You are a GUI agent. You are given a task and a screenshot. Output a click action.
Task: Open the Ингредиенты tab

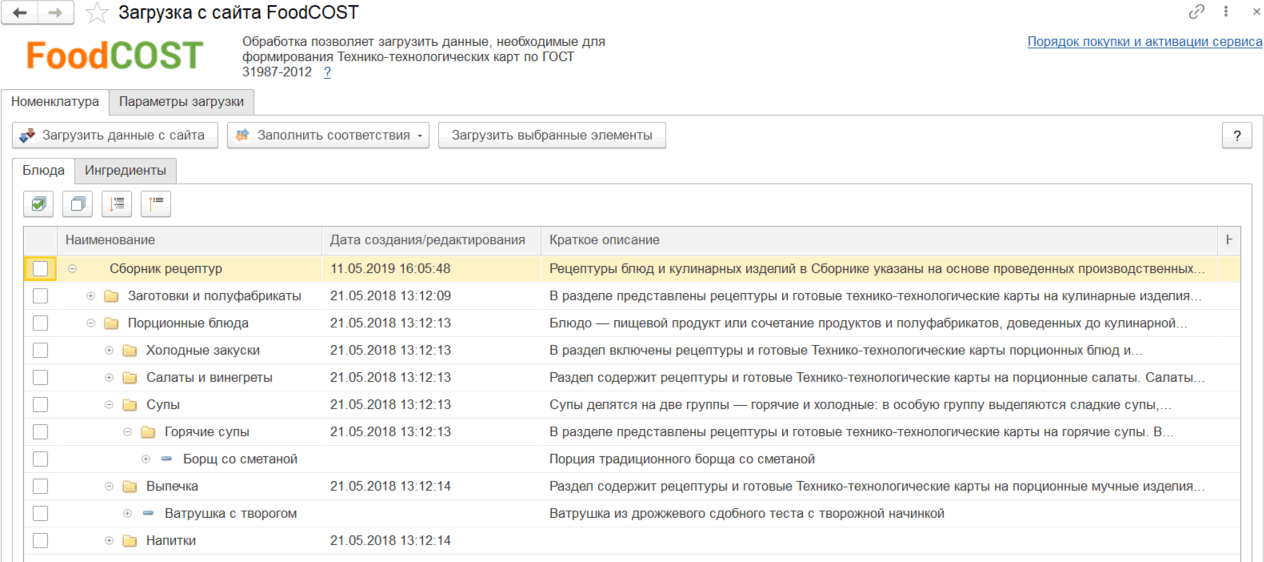(x=125, y=171)
